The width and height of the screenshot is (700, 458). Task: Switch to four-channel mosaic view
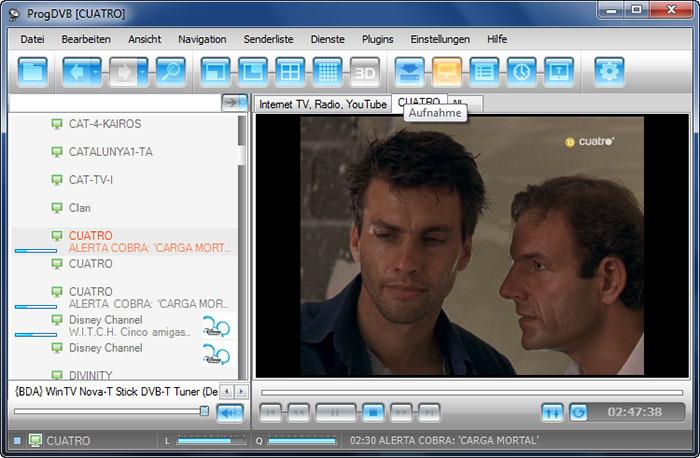pyautogui.click(x=290, y=72)
